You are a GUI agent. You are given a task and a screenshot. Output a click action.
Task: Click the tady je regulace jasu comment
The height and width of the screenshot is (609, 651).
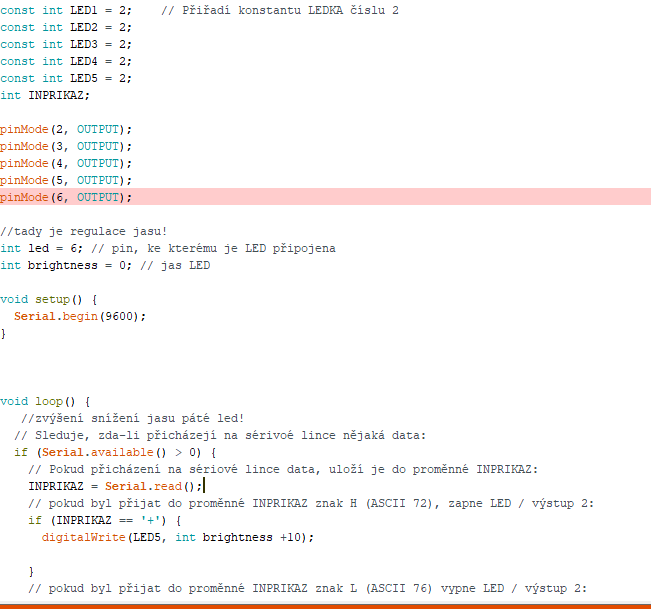83,231
